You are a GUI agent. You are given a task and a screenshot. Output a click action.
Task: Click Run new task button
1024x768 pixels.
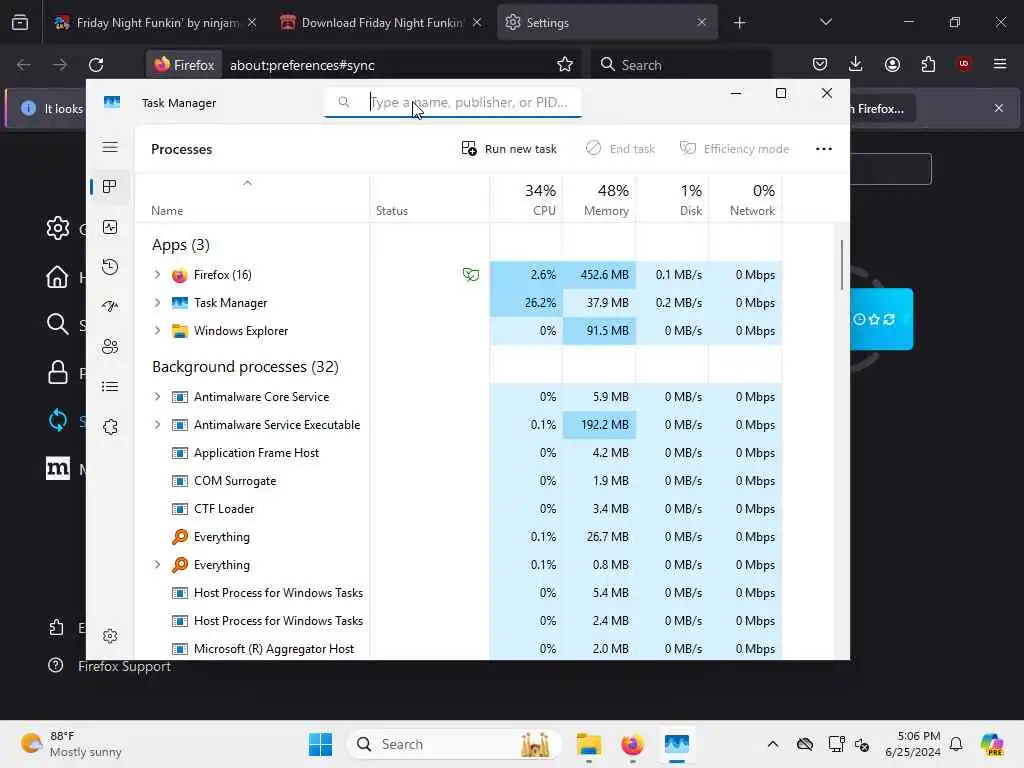tap(509, 149)
